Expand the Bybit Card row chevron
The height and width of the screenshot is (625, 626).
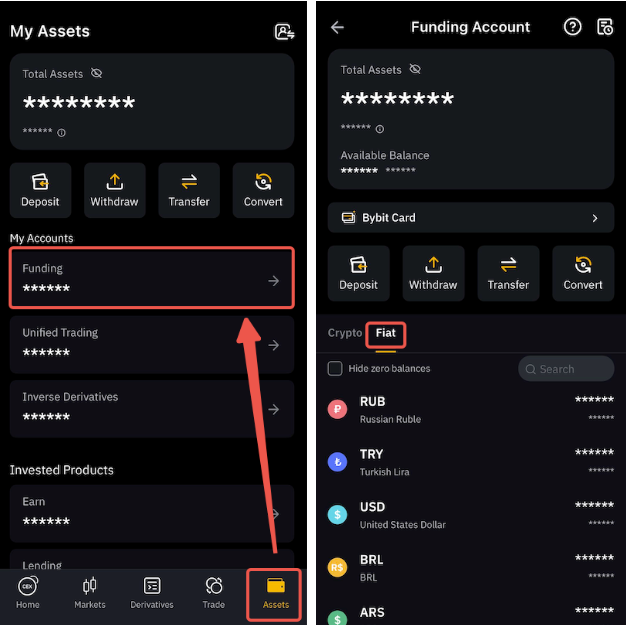[594, 218]
